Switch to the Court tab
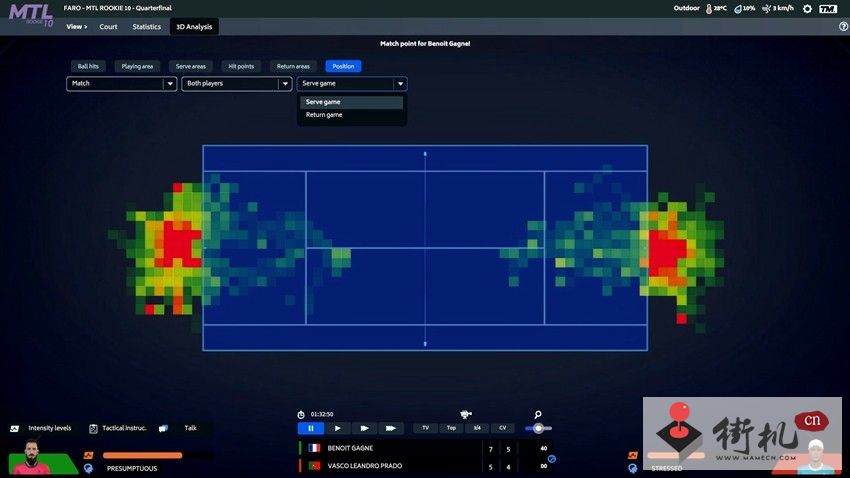The width and height of the screenshot is (850, 478). coord(108,27)
